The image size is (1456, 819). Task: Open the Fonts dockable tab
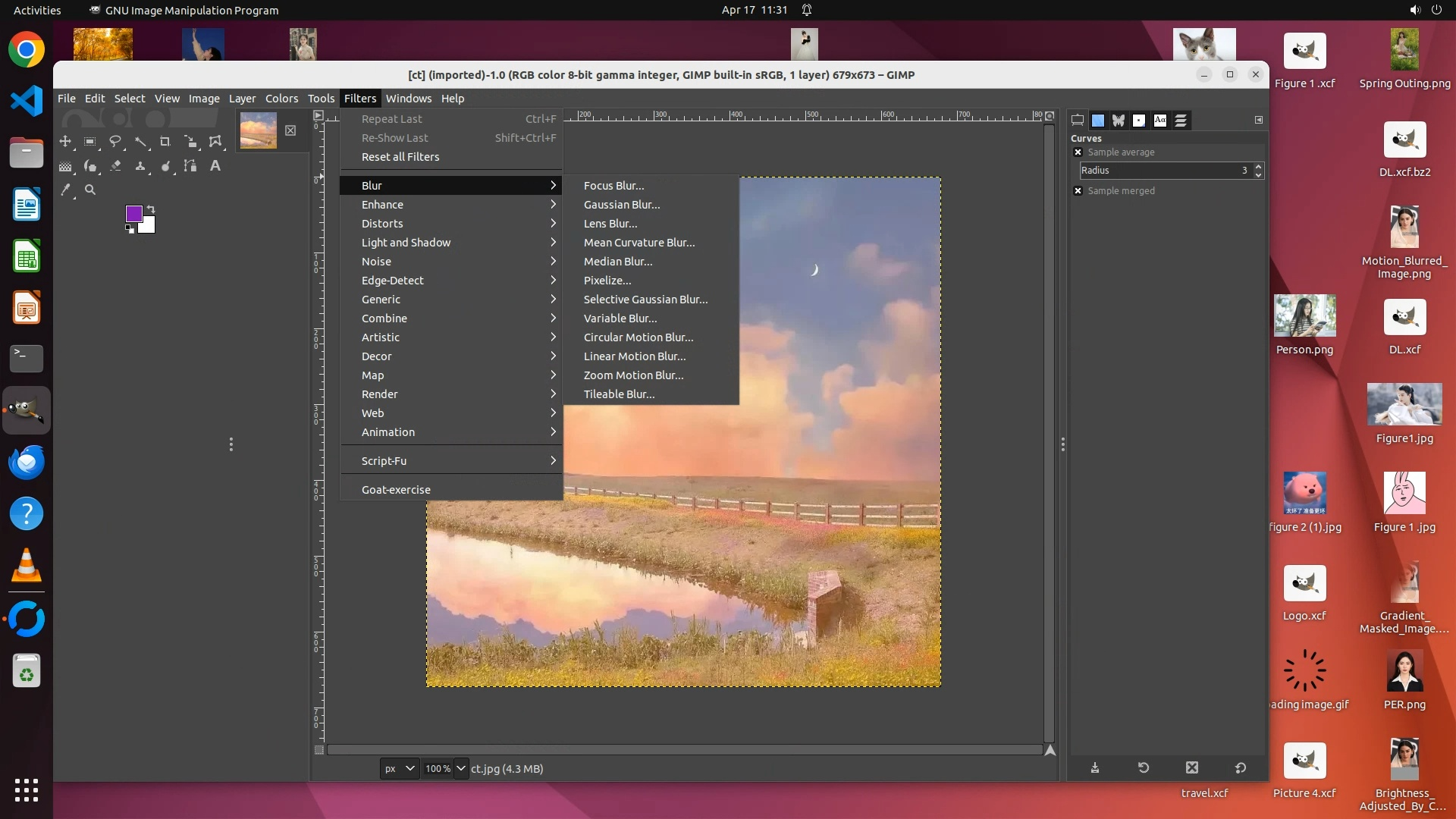[1160, 120]
